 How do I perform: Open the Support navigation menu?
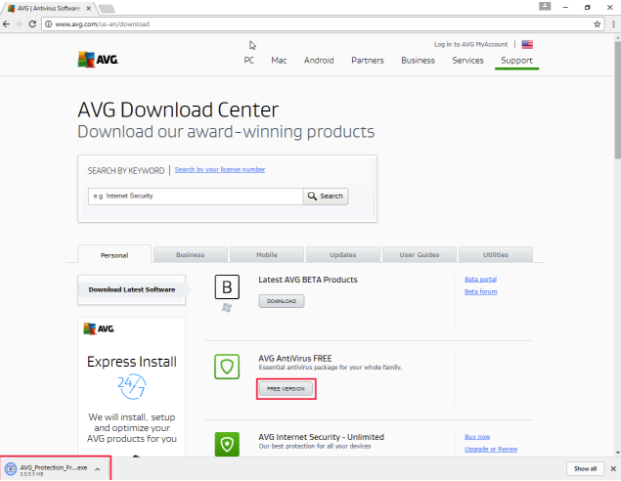click(x=516, y=61)
